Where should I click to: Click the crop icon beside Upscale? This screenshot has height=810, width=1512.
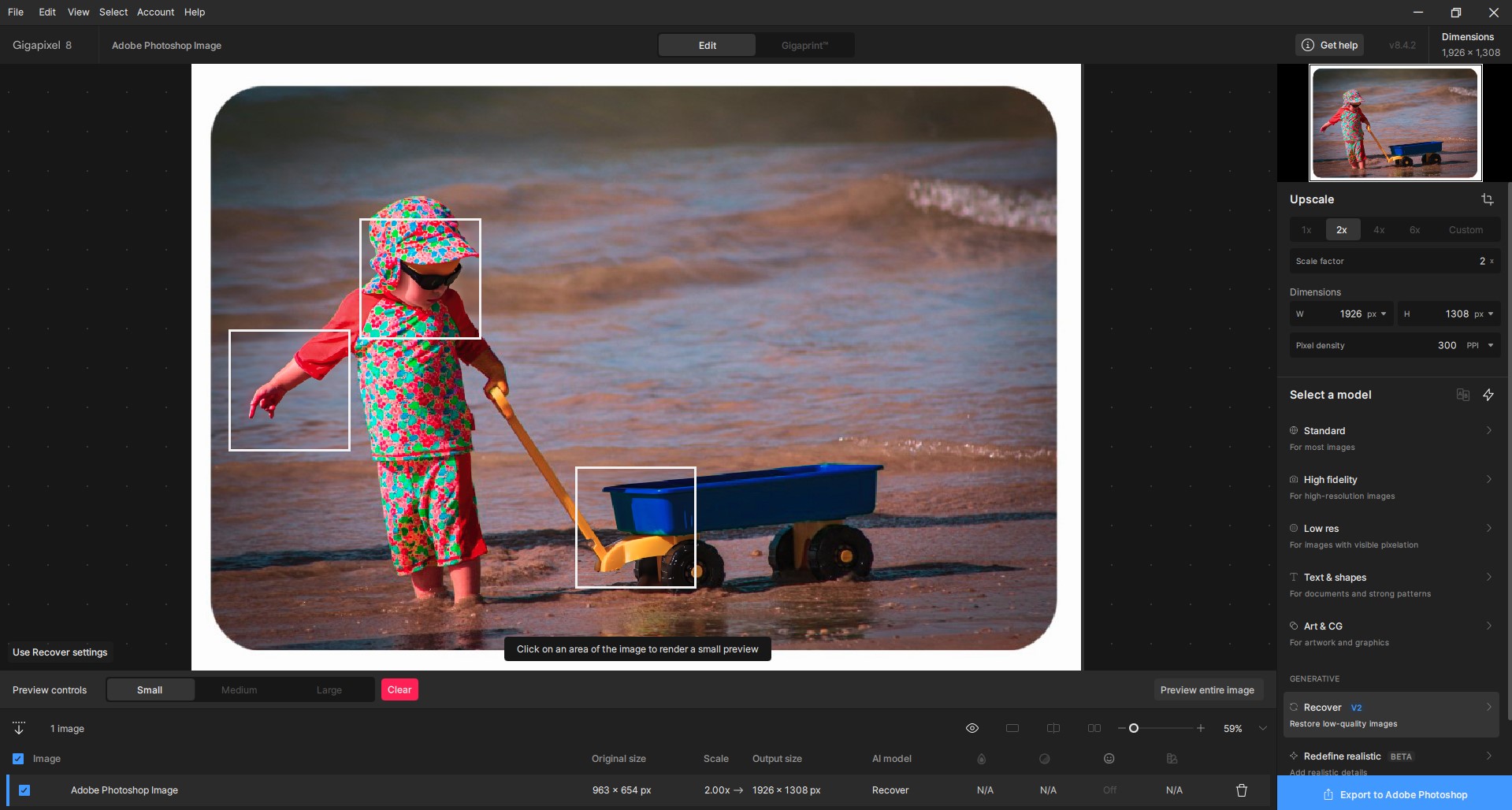point(1487,199)
